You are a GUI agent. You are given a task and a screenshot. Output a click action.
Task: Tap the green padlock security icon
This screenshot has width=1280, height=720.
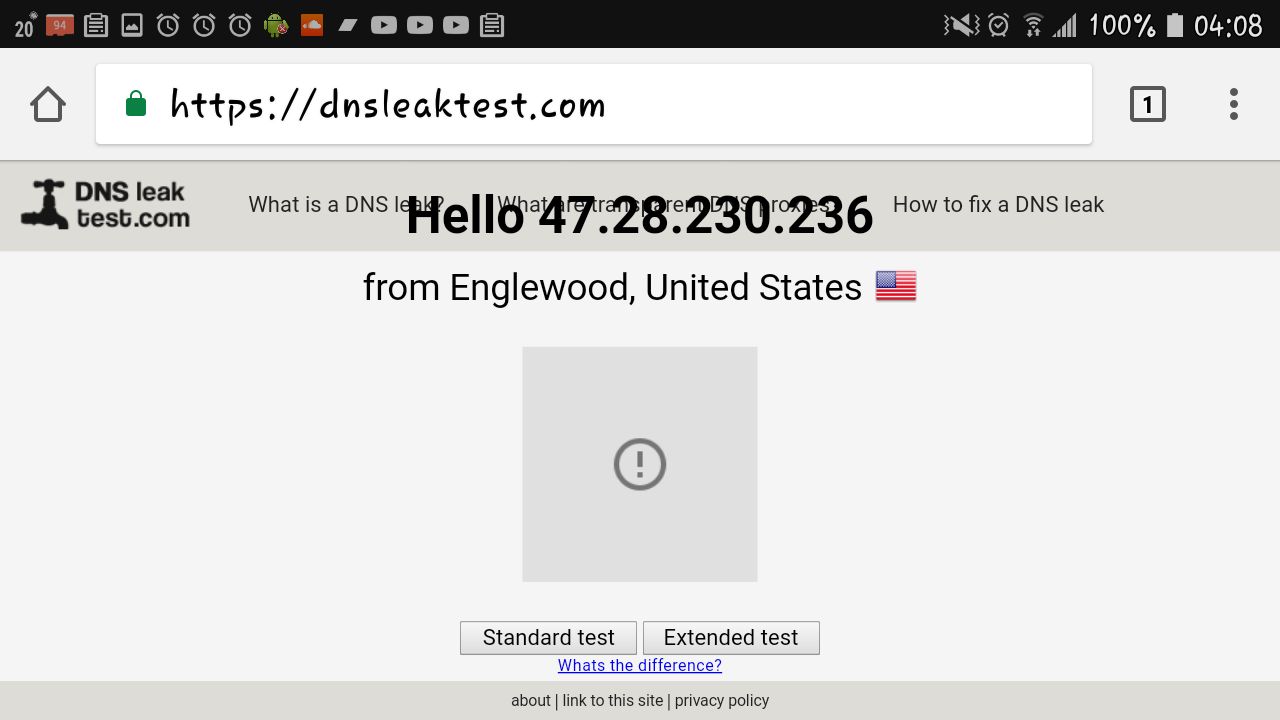pos(136,103)
